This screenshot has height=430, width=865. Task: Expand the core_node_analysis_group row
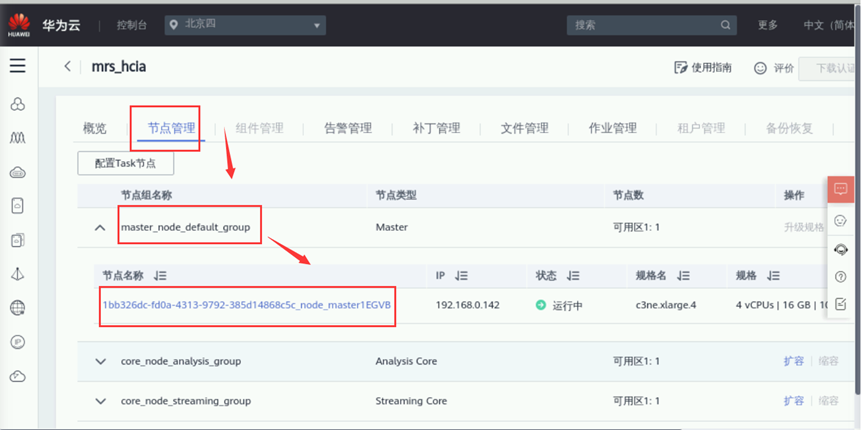[100, 362]
